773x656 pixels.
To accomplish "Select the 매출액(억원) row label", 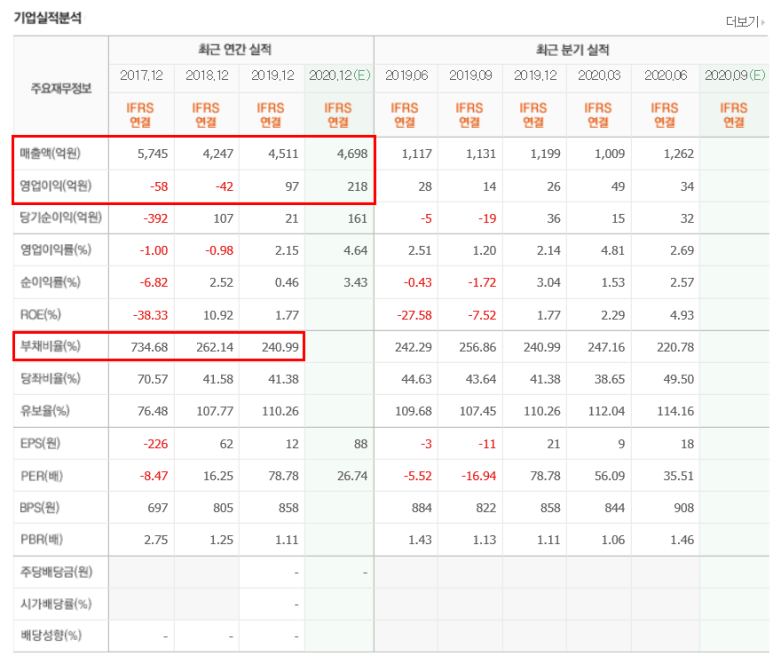I will tap(50, 154).
